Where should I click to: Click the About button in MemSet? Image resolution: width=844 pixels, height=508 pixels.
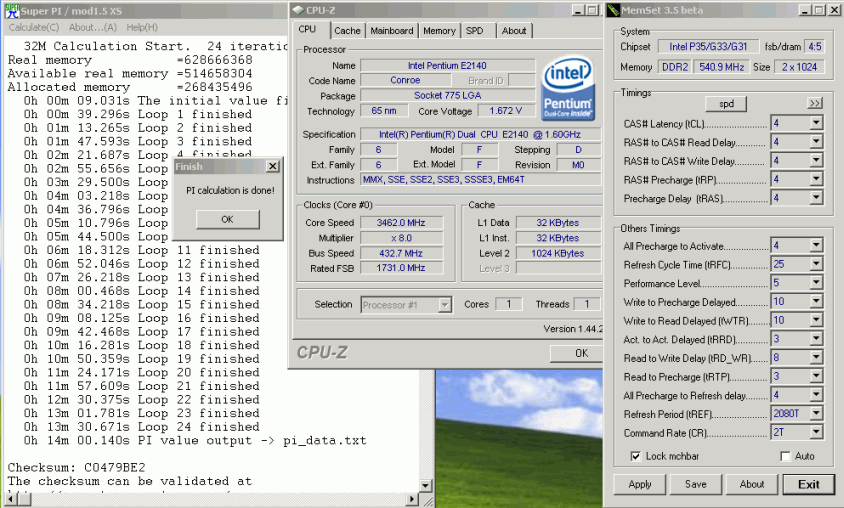tap(752, 484)
